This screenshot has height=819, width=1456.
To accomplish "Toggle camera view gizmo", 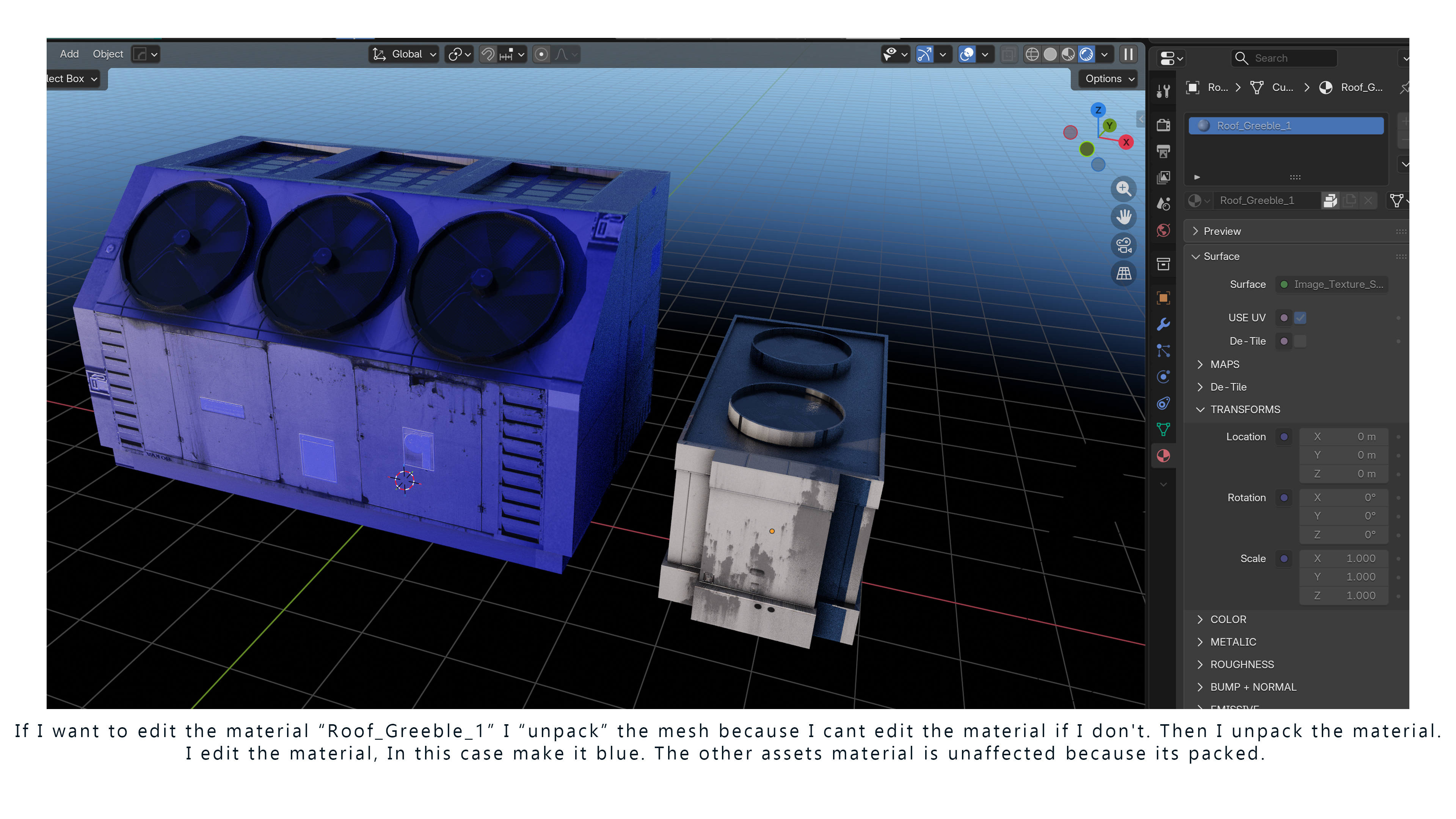I will pos(1123,245).
